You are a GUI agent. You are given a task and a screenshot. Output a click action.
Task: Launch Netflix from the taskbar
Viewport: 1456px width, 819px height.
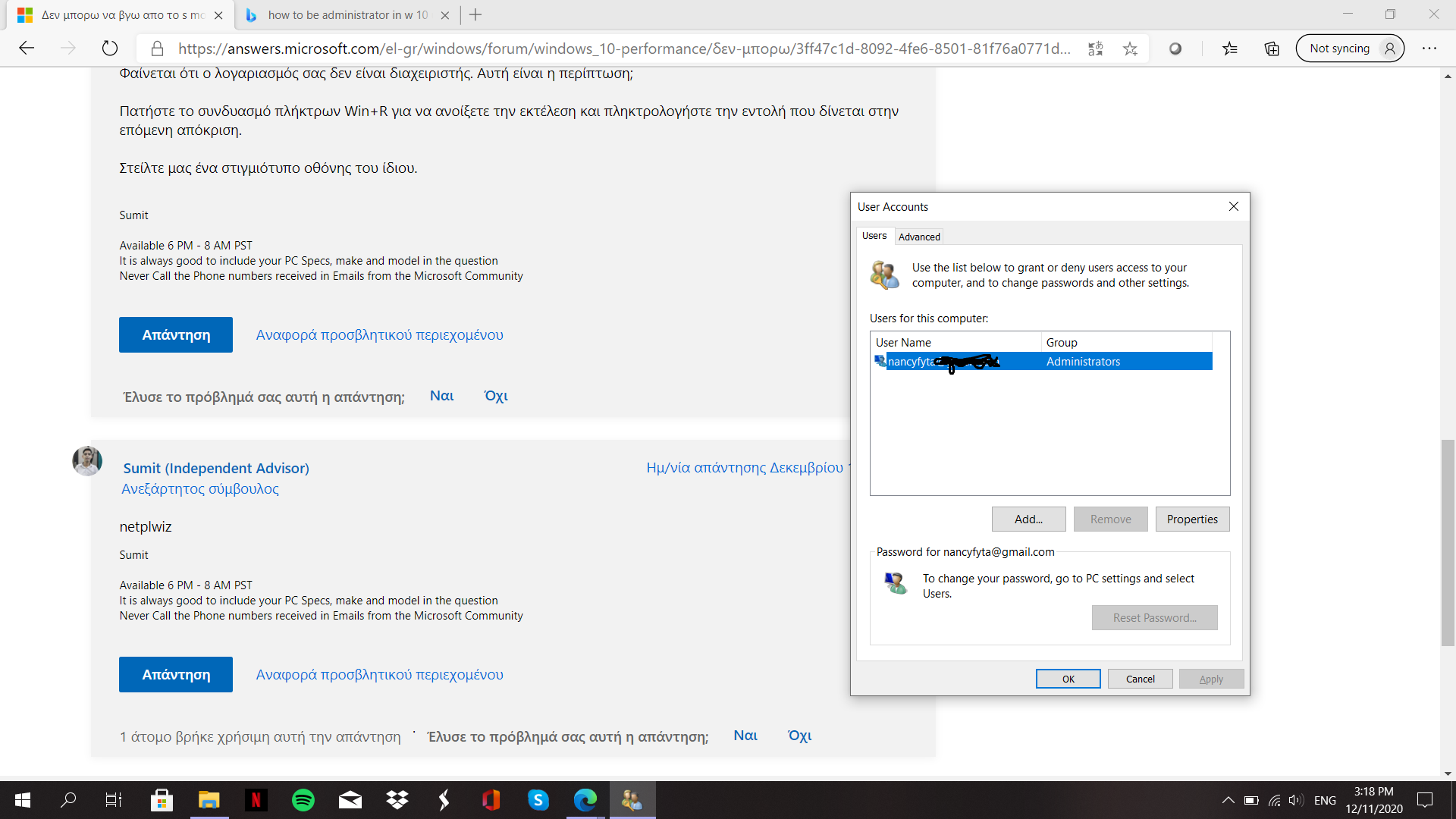256,800
